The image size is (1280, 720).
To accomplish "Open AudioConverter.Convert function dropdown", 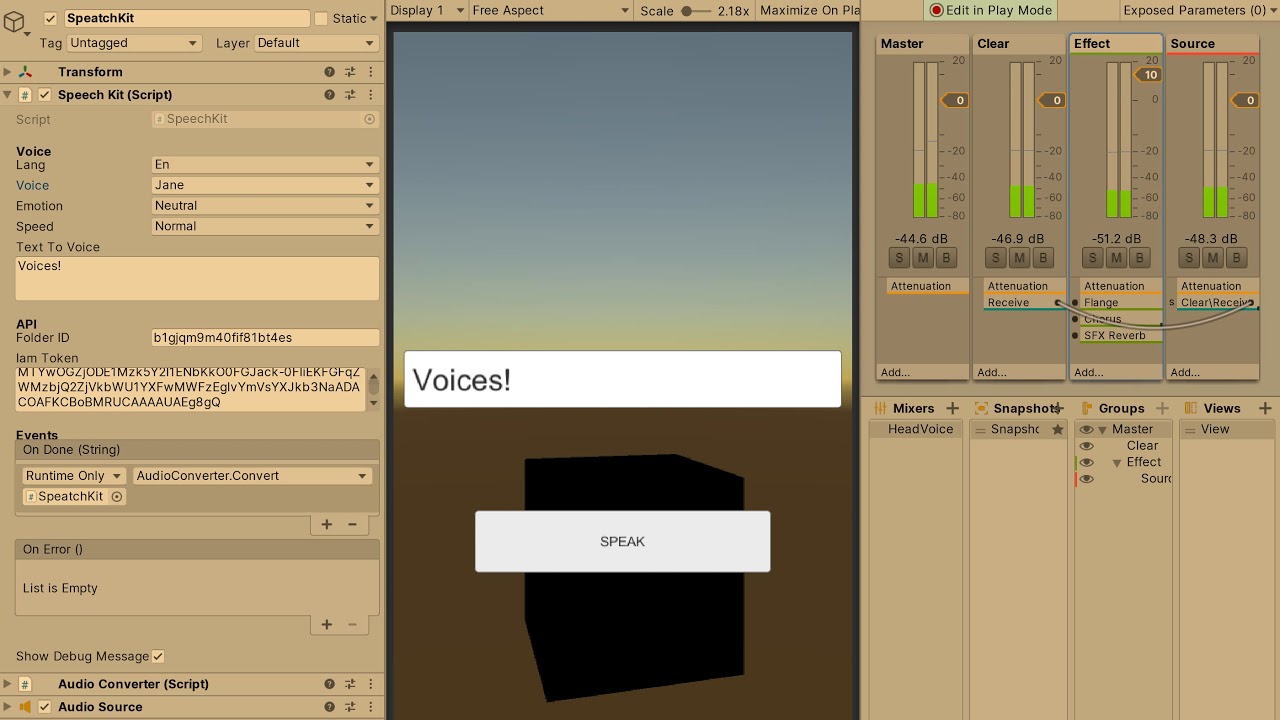I will pyautogui.click(x=252, y=476).
